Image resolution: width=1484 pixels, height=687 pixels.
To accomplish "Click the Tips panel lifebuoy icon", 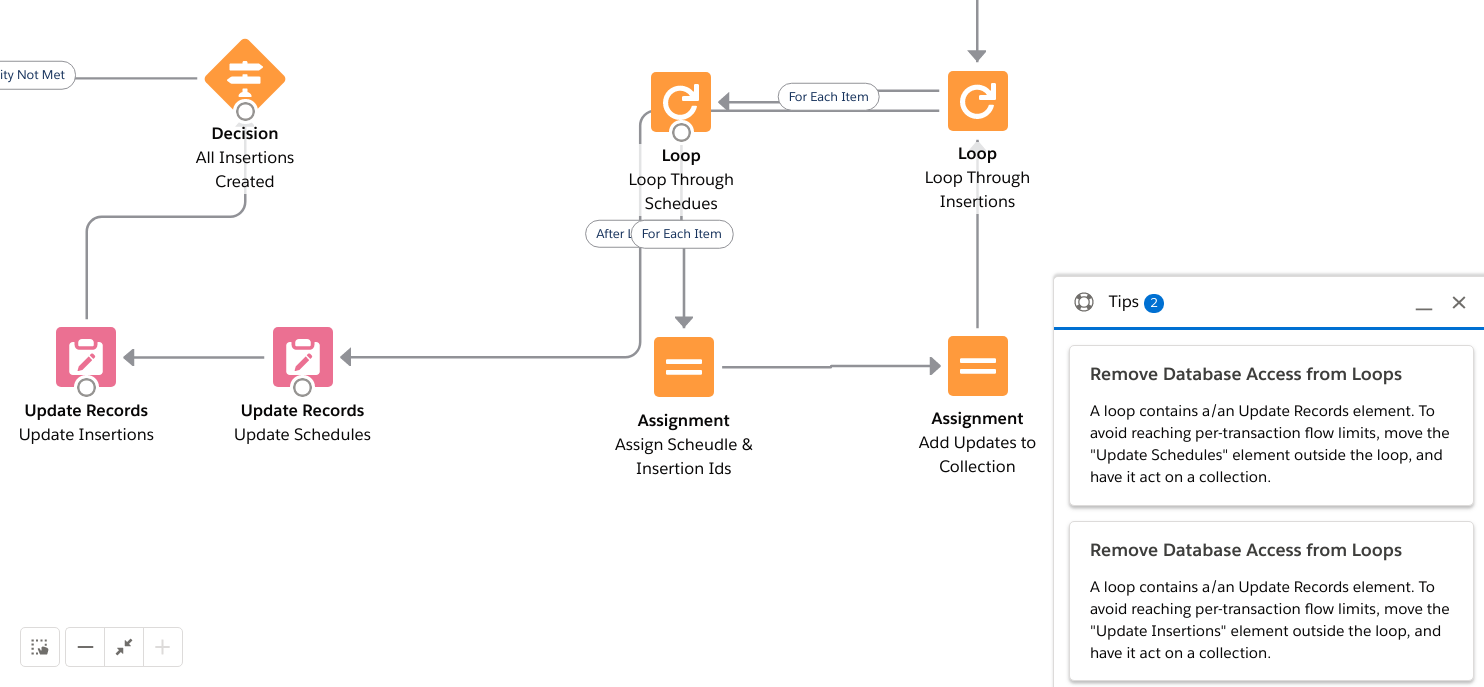I will 1083,302.
